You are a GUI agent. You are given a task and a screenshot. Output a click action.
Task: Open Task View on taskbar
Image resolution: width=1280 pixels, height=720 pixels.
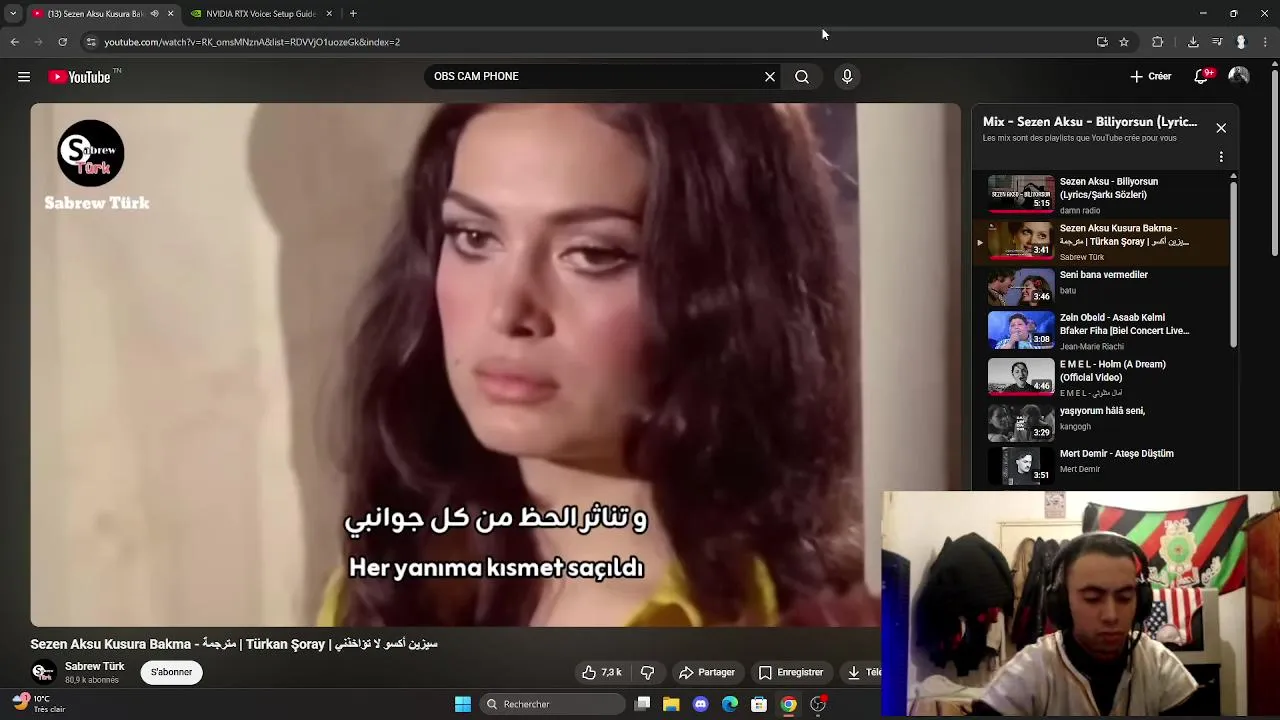pyautogui.click(x=643, y=705)
